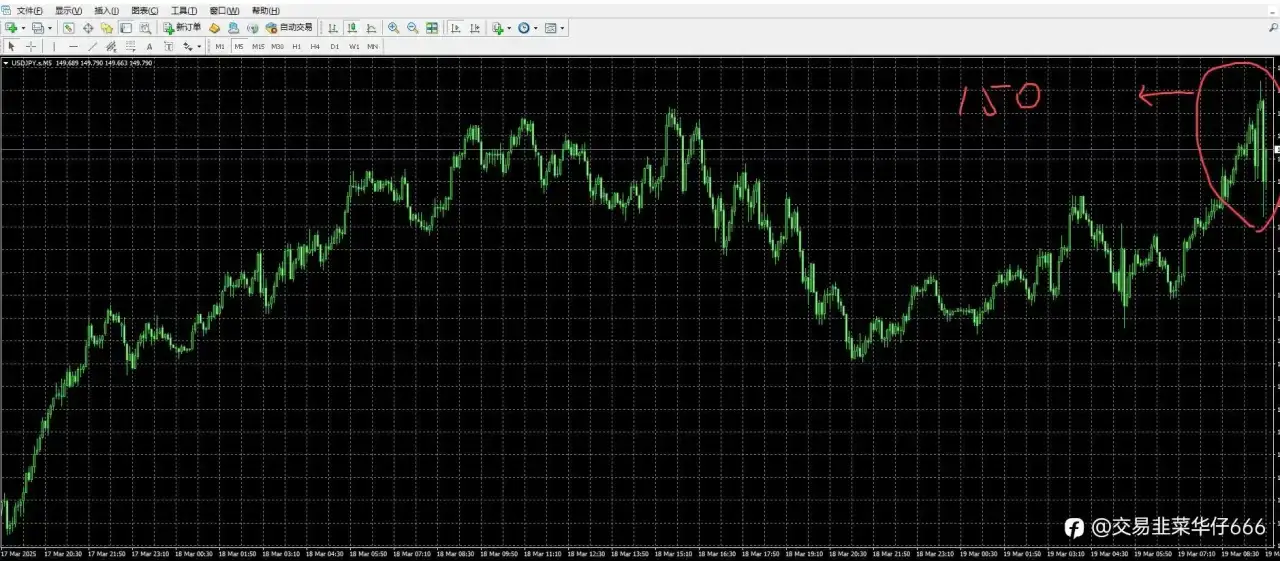Select the text label tool
The width and height of the screenshot is (1280, 561).
click(x=168, y=46)
